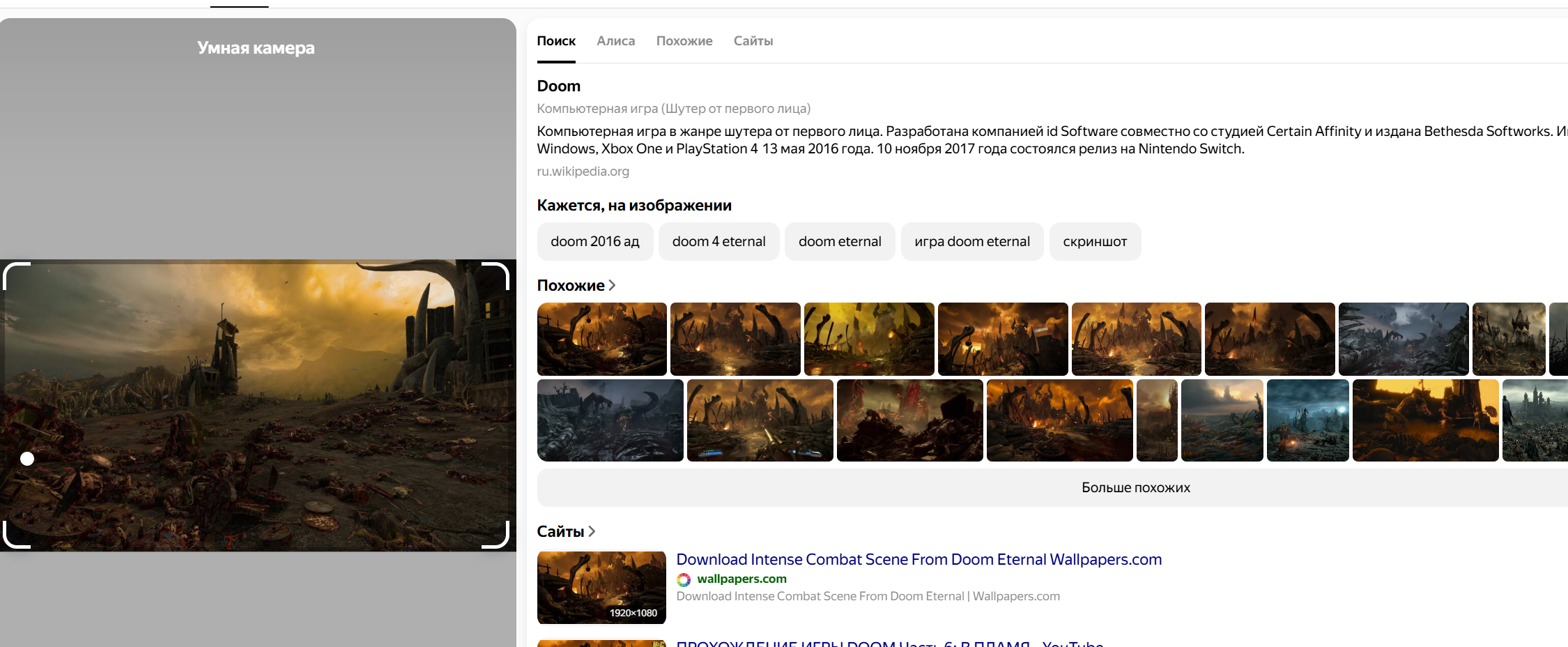
Task: Open the third, dark red image in the second row
Action: tap(910, 420)
